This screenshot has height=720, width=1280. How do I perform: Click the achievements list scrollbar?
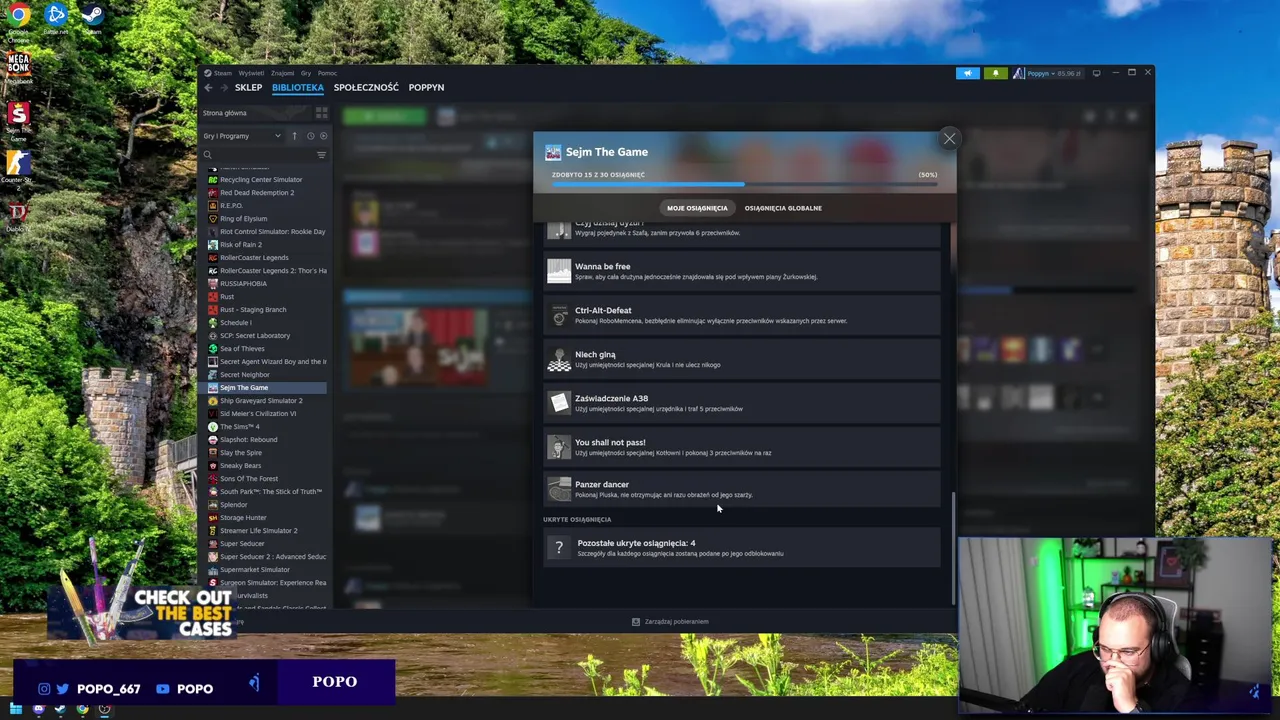[x=953, y=548]
